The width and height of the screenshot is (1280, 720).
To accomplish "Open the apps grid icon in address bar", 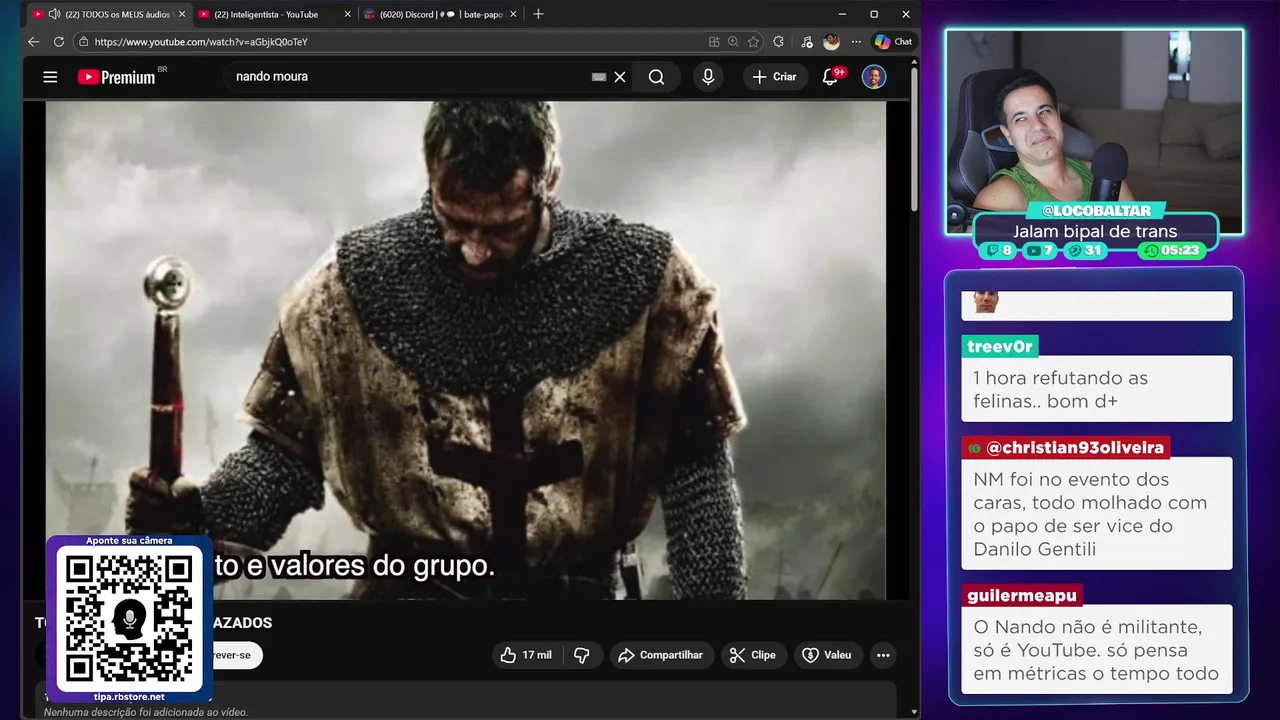I will tap(714, 42).
